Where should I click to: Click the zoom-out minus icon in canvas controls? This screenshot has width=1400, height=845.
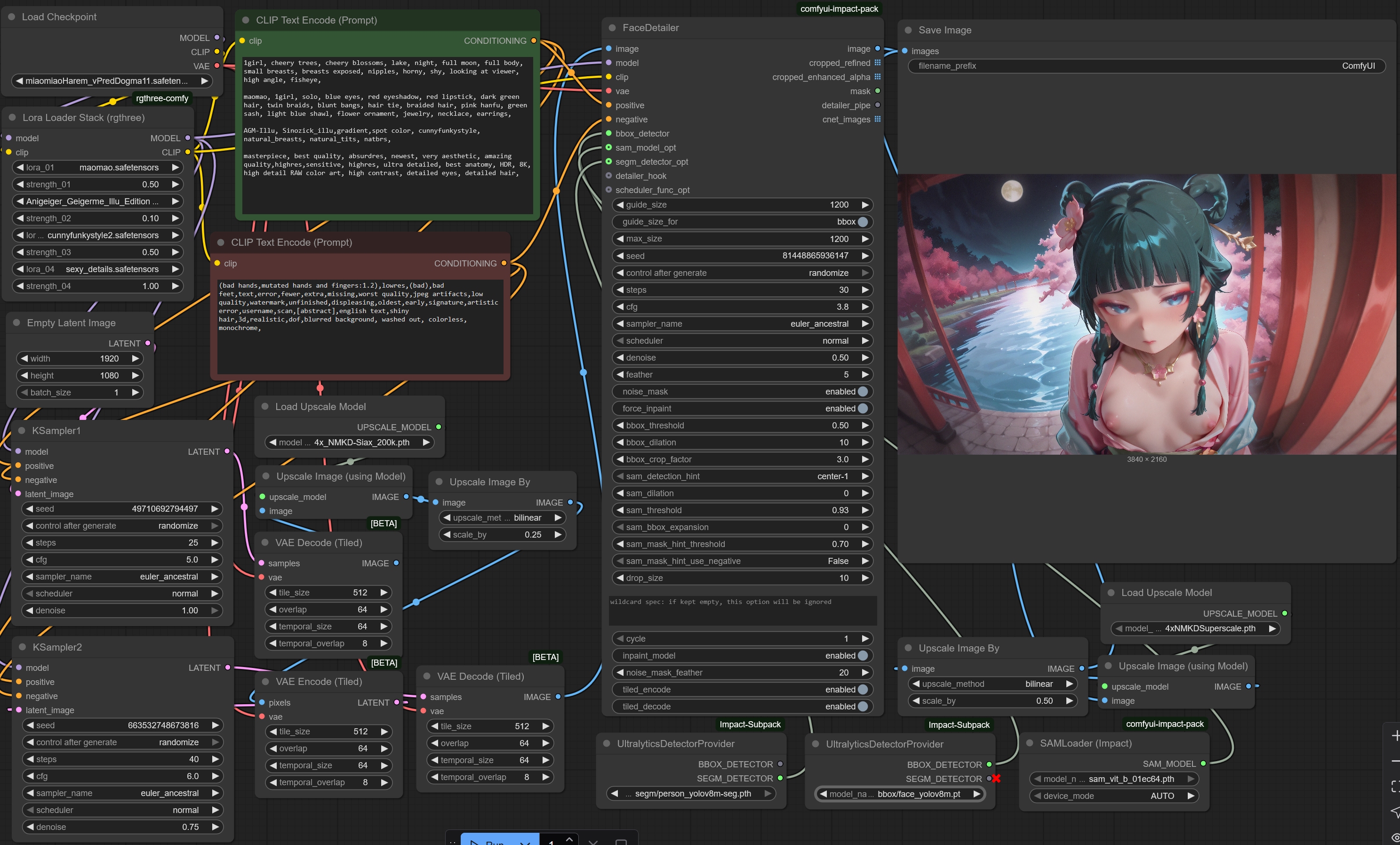1395,761
